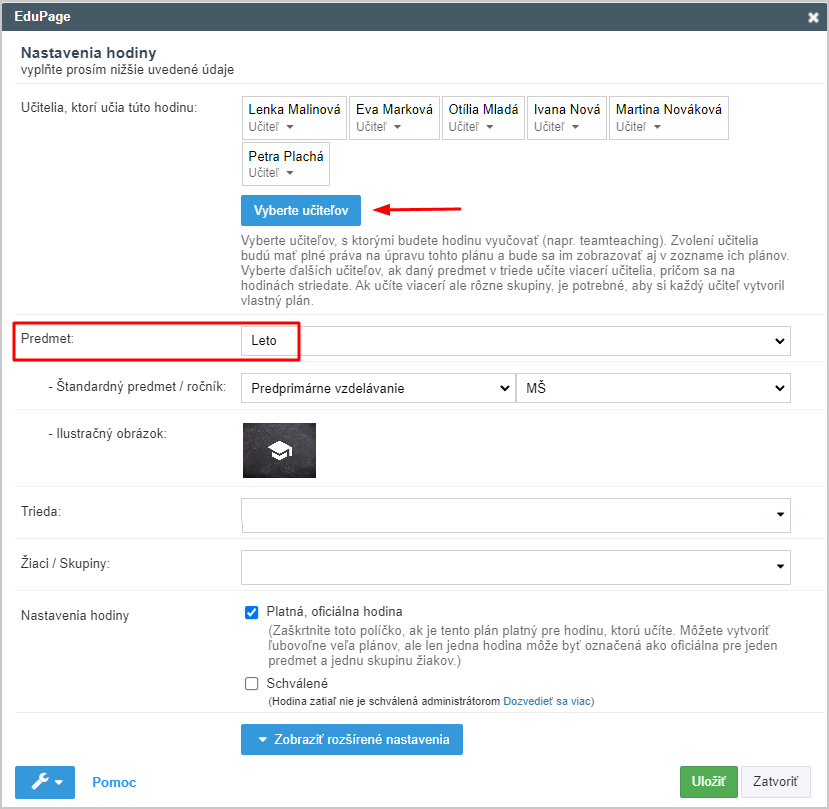829x809 pixels.
Task: Open the role arrow under Lenka Malinová
Action: coord(290,127)
